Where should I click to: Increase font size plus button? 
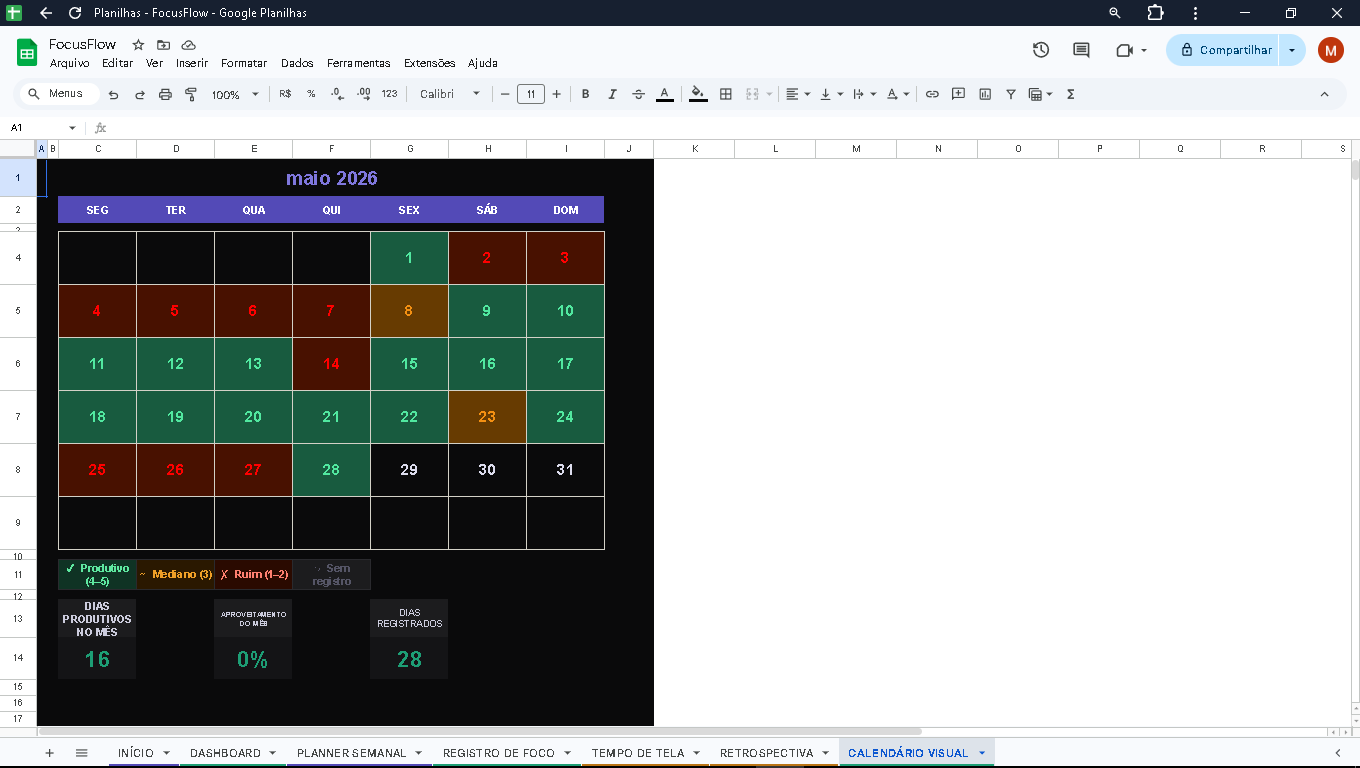[x=557, y=94]
